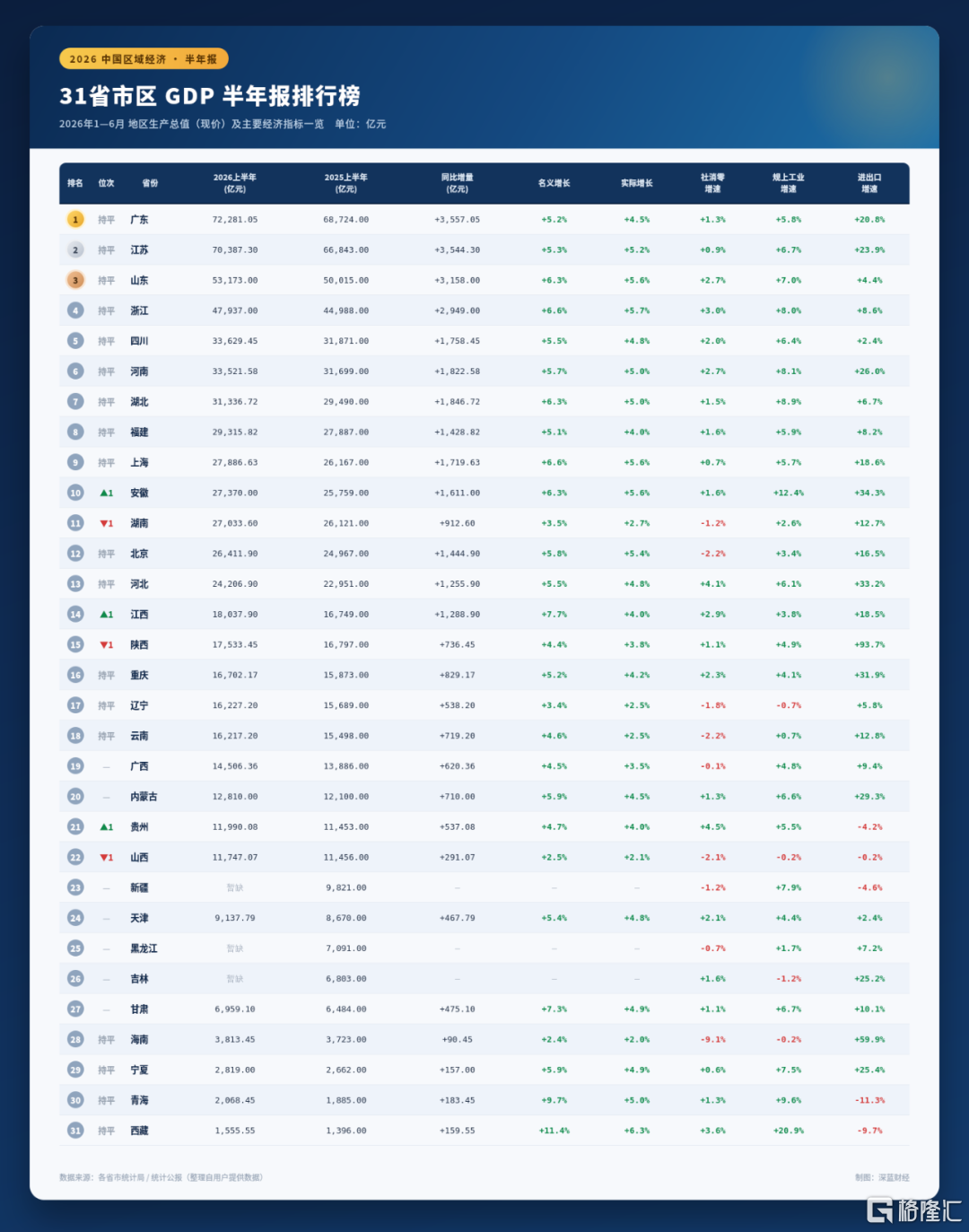Click the bronze rank 3 badge for 山东

75,281
